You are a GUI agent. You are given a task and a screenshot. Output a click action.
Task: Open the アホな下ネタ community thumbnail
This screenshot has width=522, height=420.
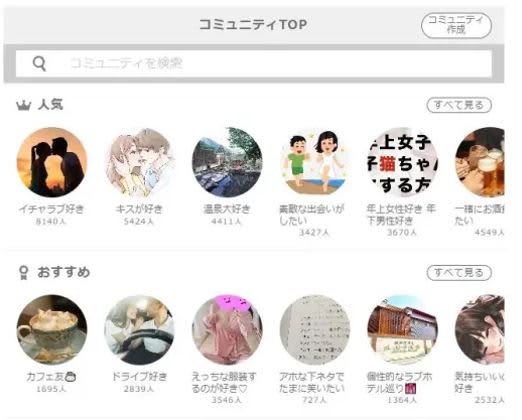pos(315,330)
